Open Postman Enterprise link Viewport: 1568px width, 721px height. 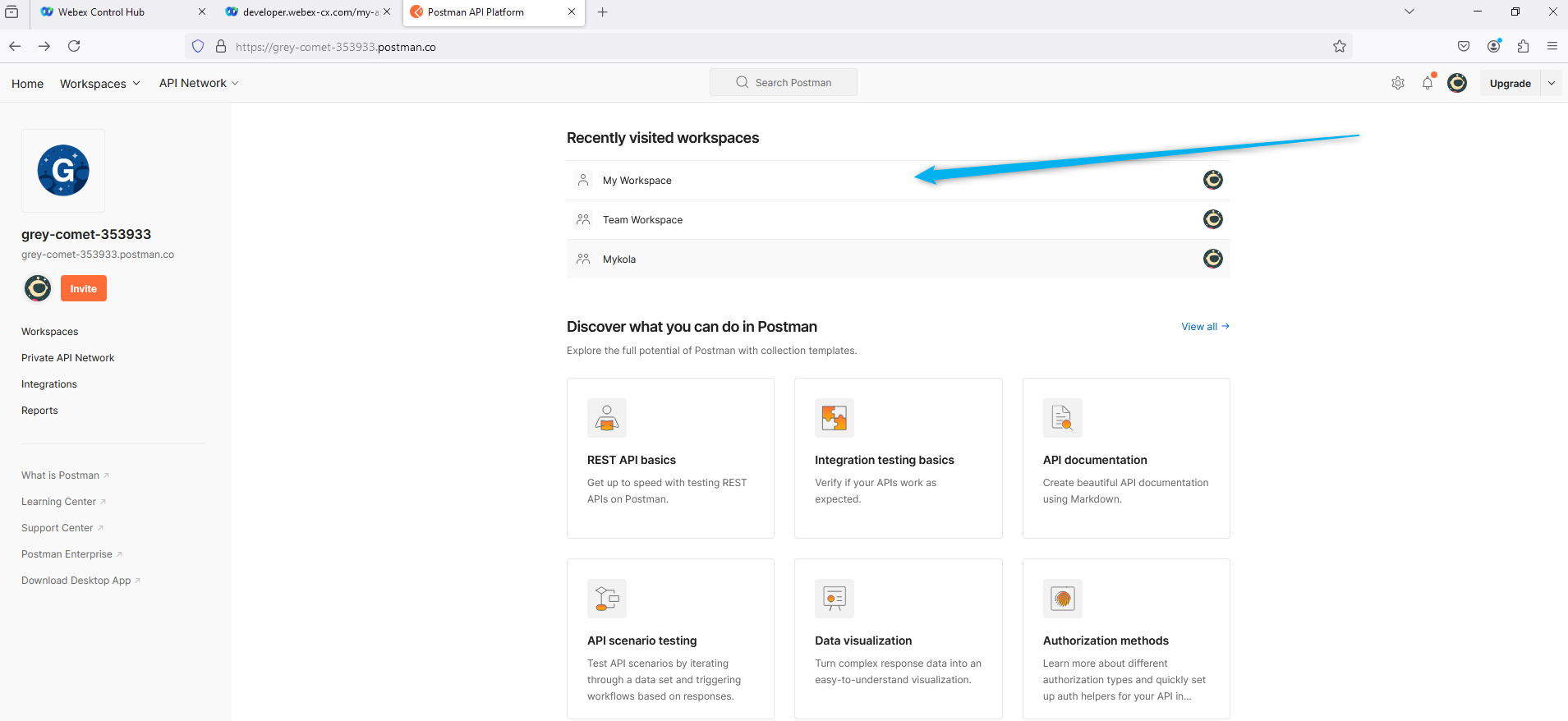point(71,554)
